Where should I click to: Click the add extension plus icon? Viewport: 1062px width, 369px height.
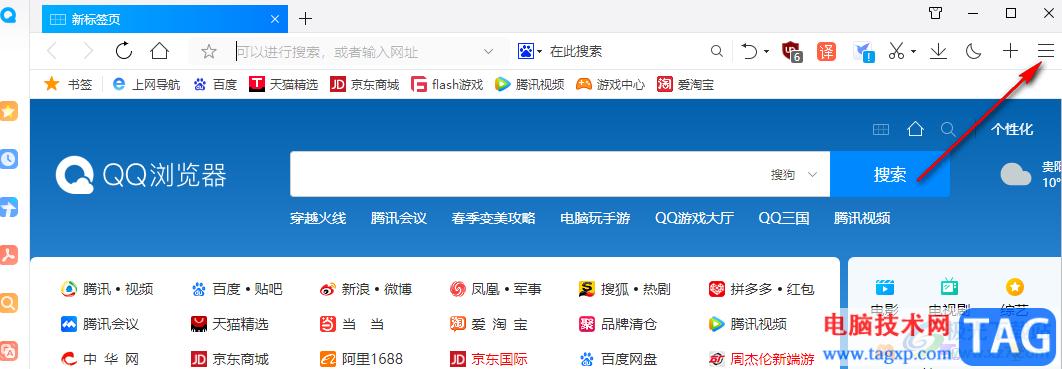(x=1010, y=51)
